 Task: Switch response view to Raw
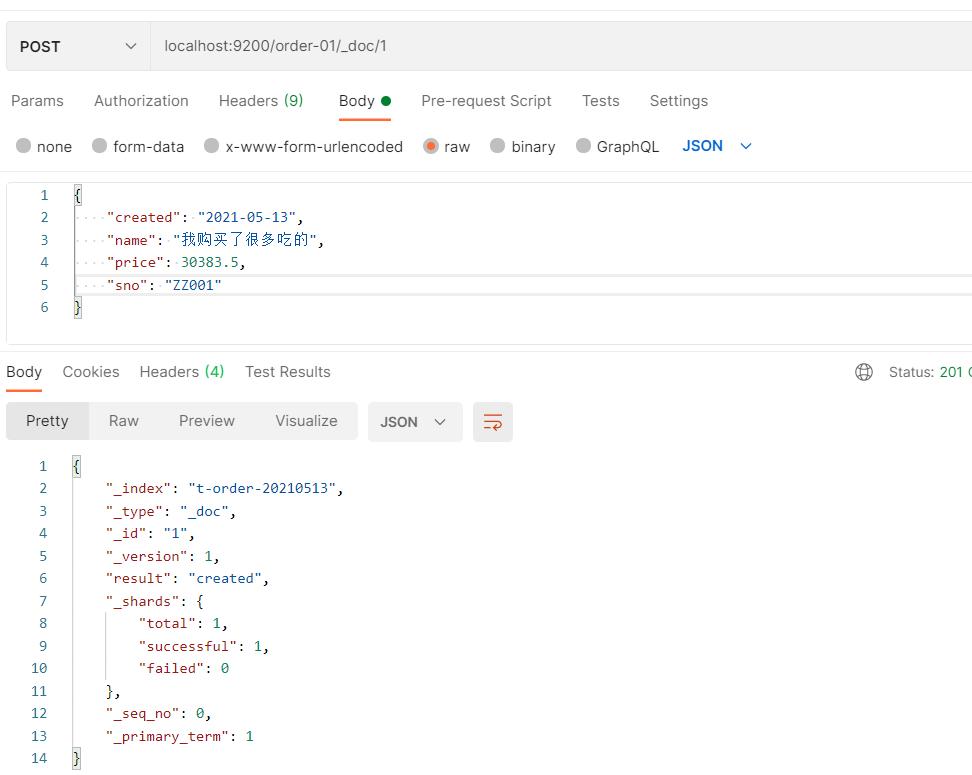(124, 421)
